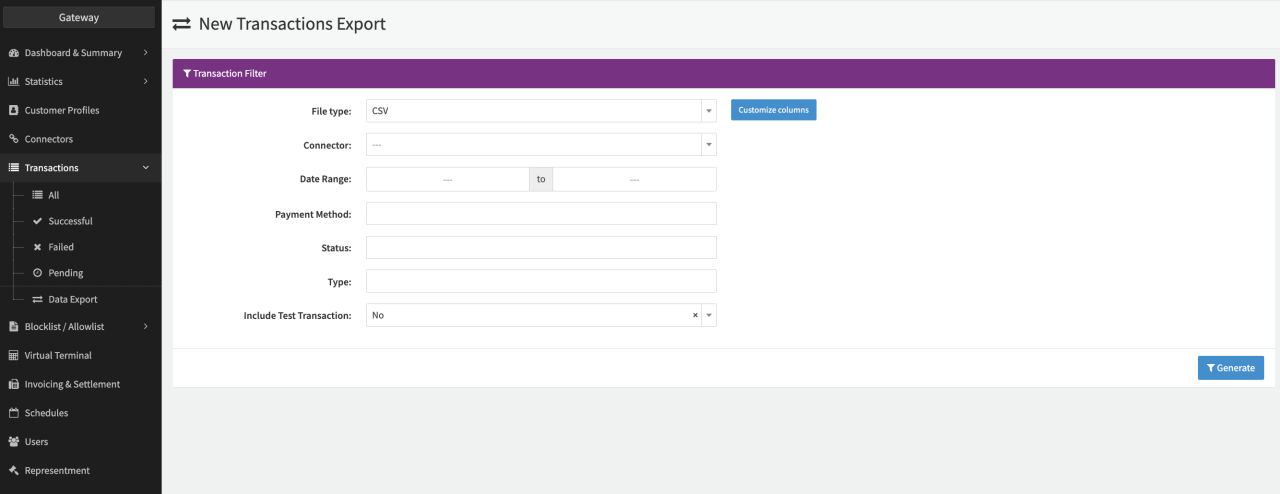Click the Statistics bar chart icon
This screenshot has width=1280, height=494.
coord(14,82)
